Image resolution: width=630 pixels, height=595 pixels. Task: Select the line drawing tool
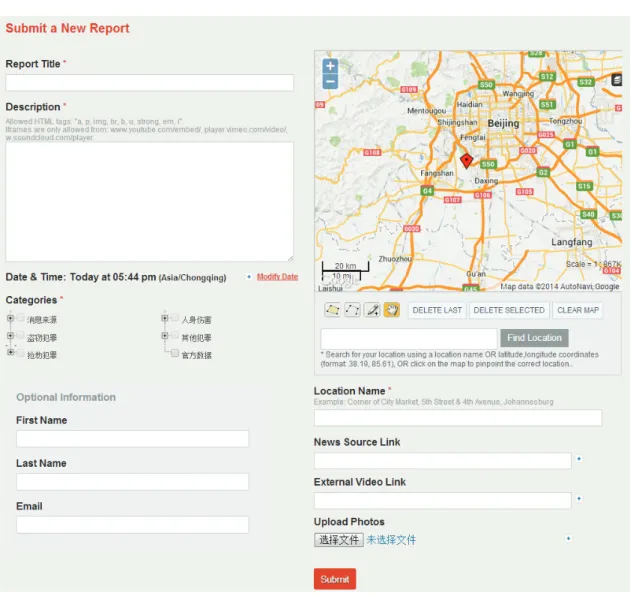tap(352, 310)
